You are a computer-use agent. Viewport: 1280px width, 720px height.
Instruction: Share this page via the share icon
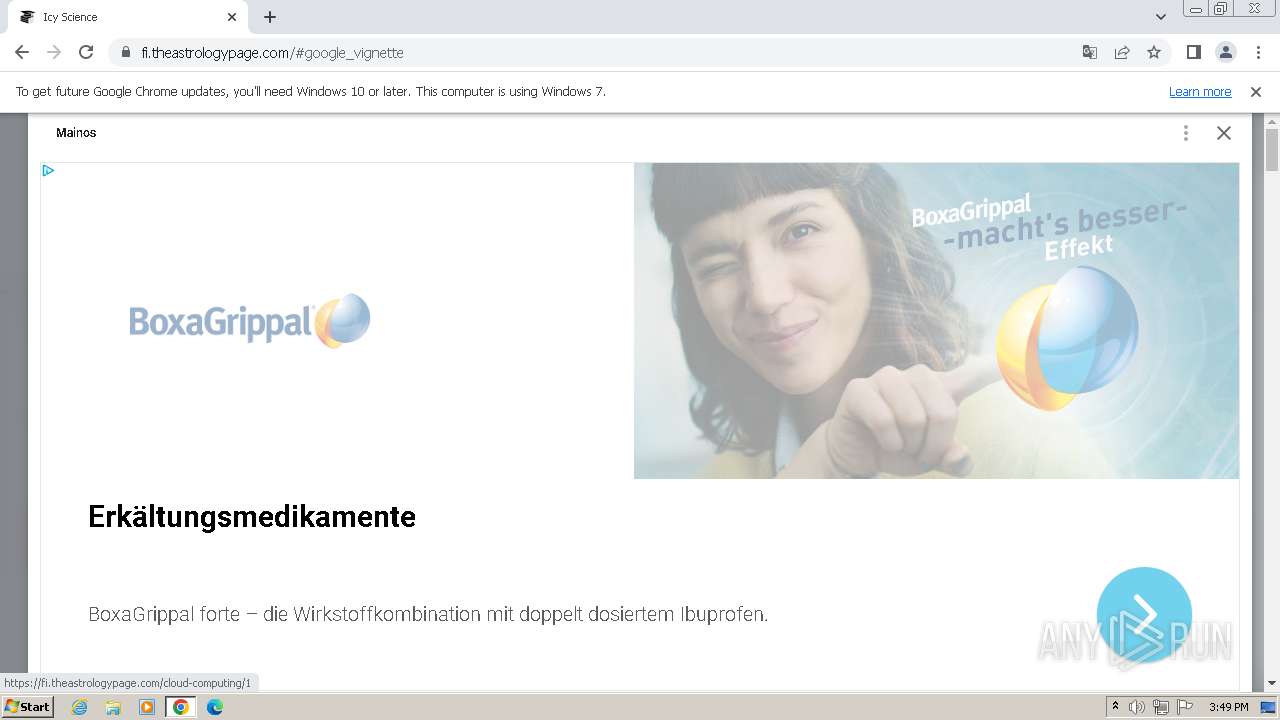point(1122,52)
